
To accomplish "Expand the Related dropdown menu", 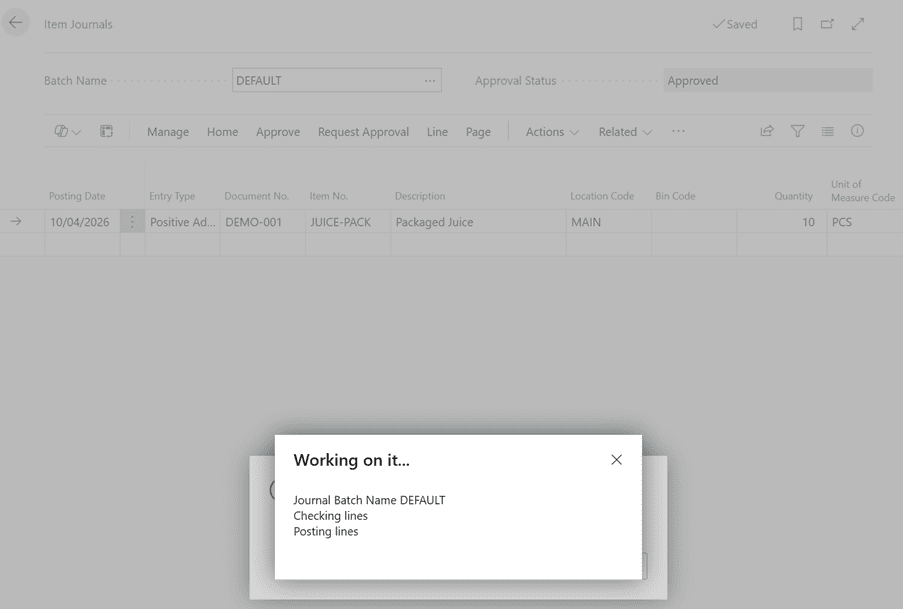I will (625, 132).
